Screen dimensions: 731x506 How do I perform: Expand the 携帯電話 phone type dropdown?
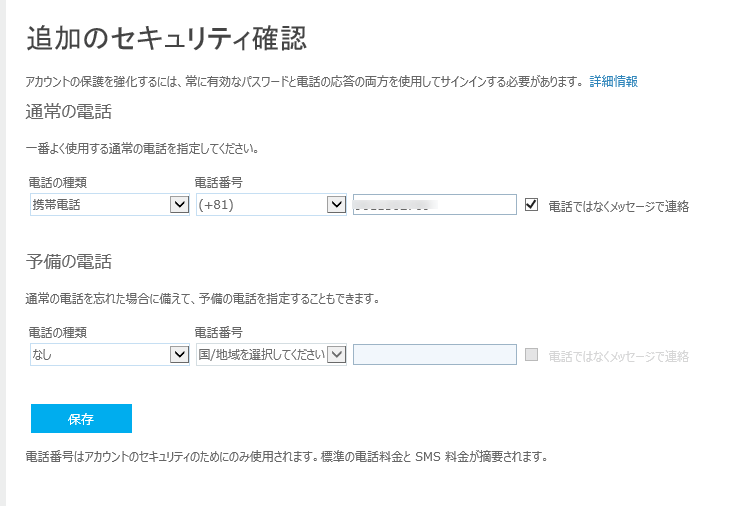click(x=110, y=204)
